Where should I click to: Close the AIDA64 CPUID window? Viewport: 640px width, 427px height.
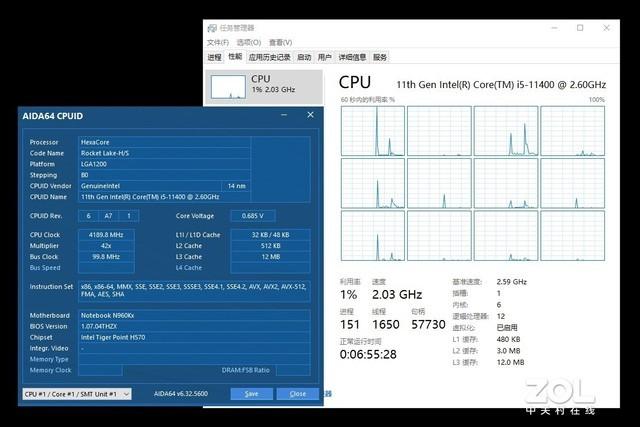(311, 115)
